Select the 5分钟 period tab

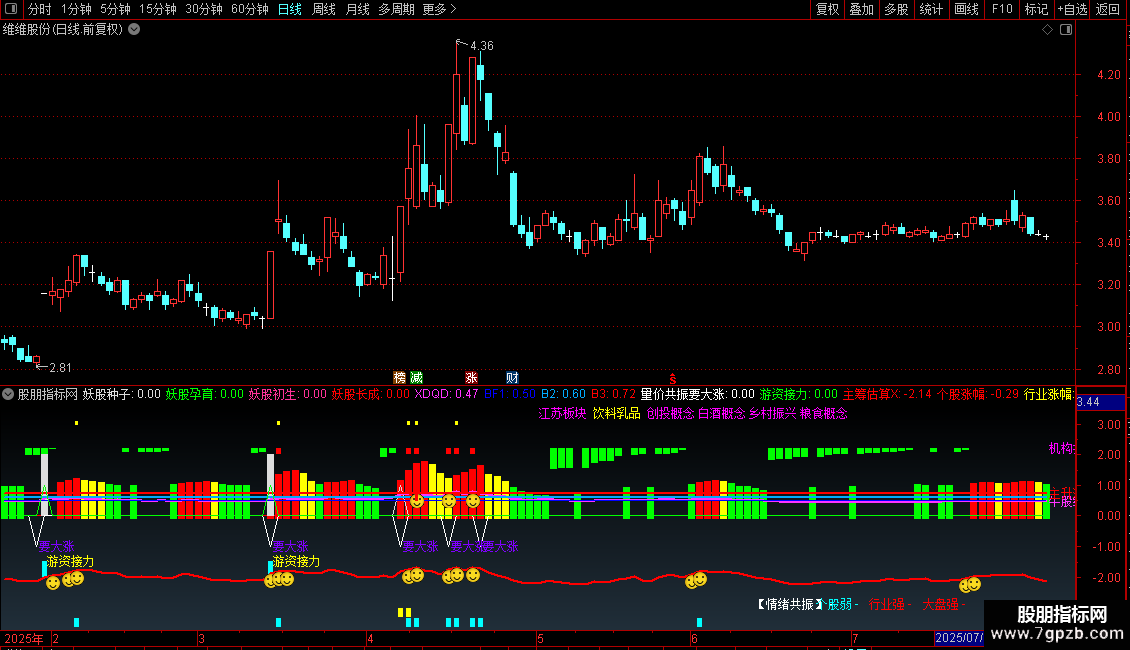tap(115, 9)
